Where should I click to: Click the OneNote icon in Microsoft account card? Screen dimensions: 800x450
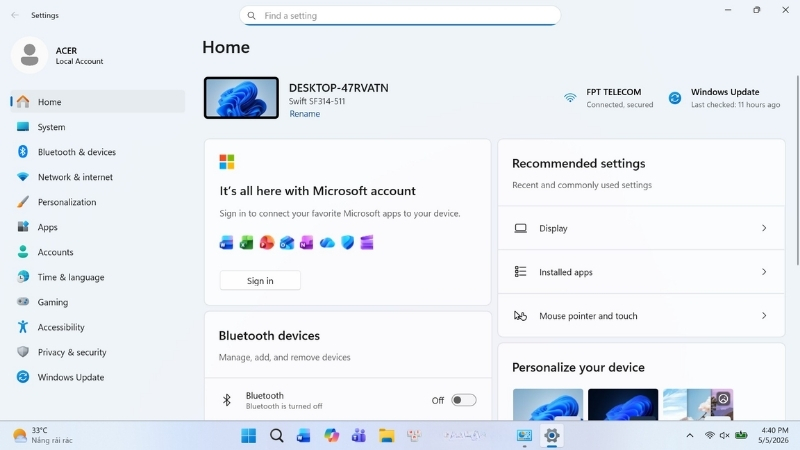coord(307,243)
